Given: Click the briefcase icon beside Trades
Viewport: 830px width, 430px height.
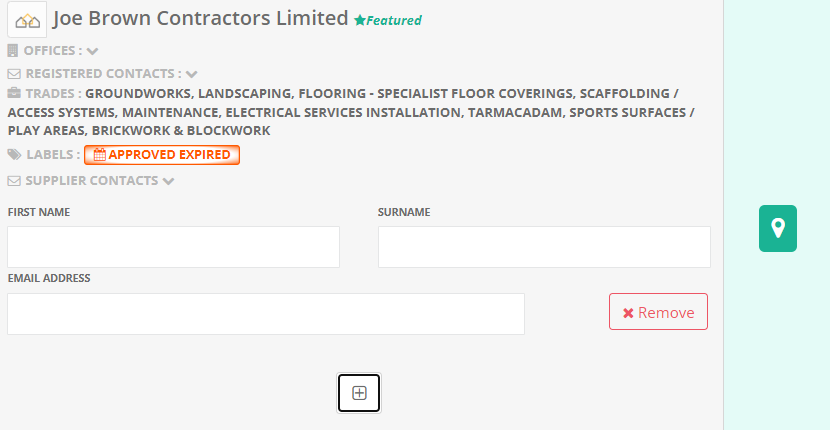Looking at the screenshot, I should [14, 93].
